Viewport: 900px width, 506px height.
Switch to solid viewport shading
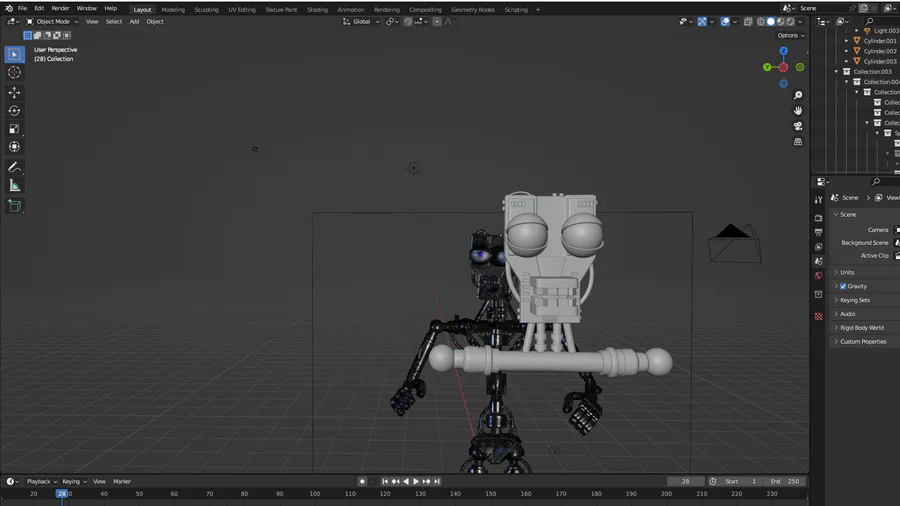771,22
